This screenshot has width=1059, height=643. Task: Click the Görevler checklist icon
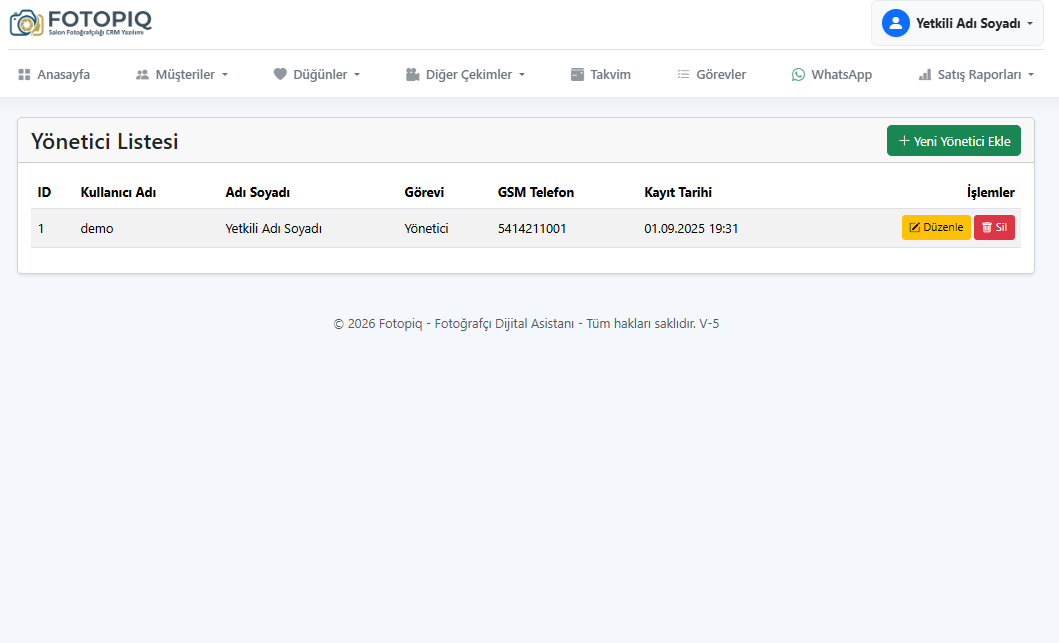(683, 74)
